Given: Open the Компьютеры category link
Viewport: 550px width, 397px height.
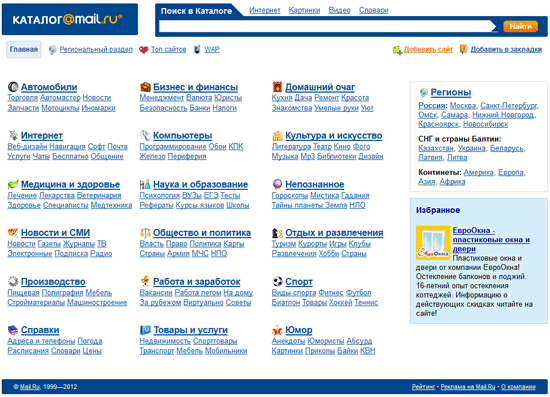Looking at the screenshot, I should click(182, 135).
